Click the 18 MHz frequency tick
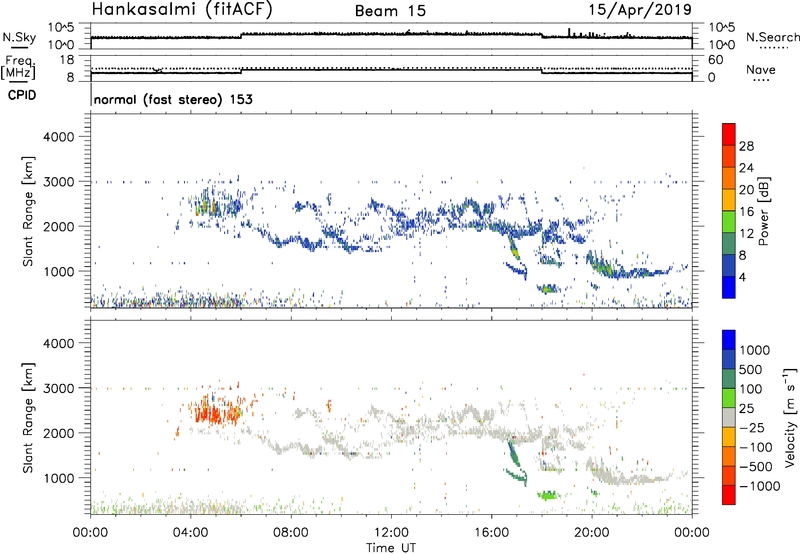Image resolution: width=800 pixels, height=554 pixels. point(66,60)
